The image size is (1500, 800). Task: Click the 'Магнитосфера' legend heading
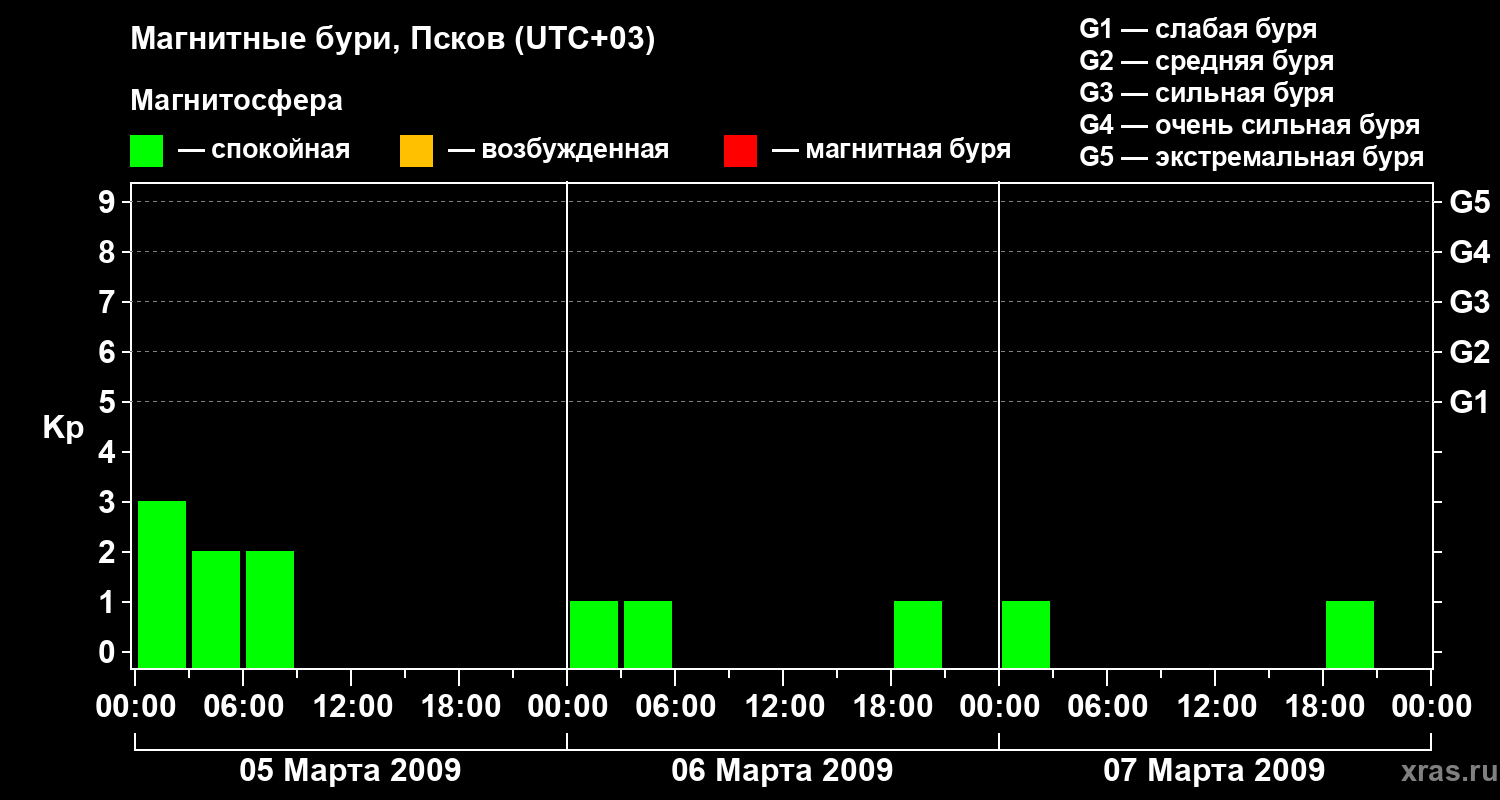point(236,101)
